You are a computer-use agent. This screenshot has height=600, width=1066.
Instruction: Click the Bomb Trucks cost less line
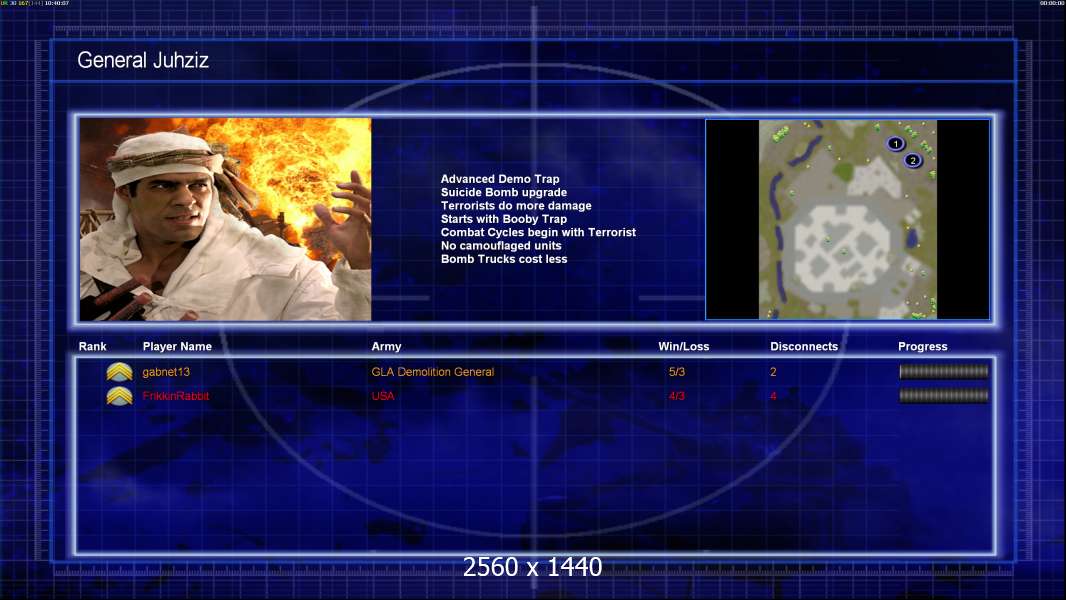504,259
